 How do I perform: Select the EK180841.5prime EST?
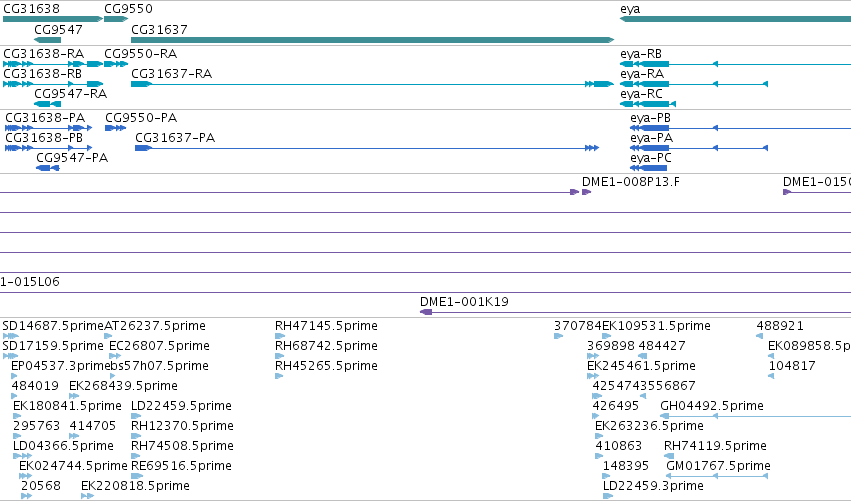pyautogui.click(x=67, y=405)
